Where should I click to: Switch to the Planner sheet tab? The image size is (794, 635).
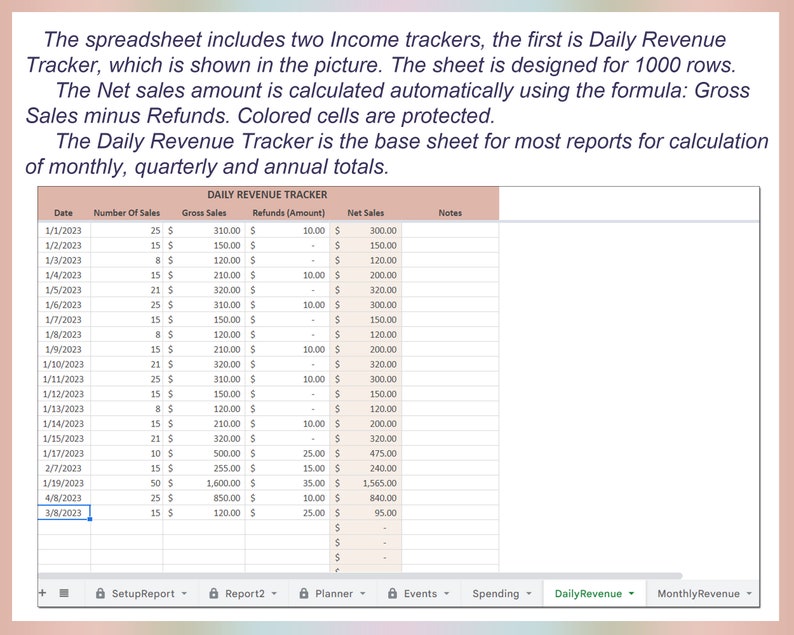(x=334, y=593)
